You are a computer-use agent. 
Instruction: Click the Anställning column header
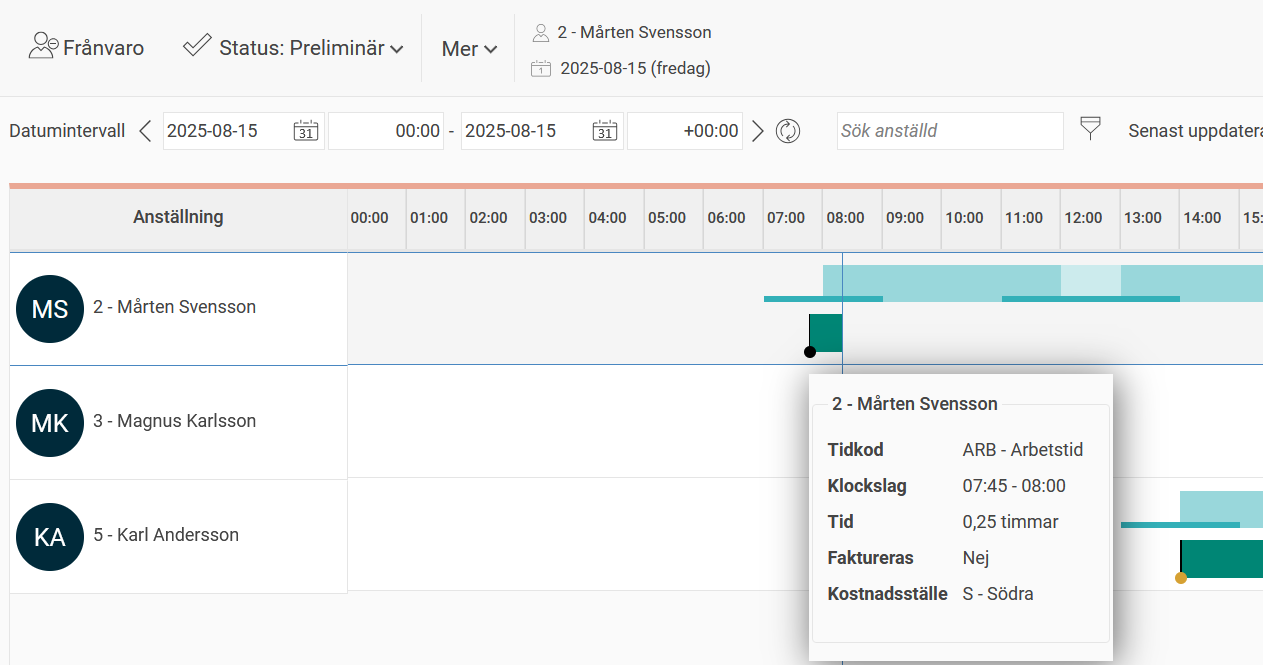click(x=178, y=217)
